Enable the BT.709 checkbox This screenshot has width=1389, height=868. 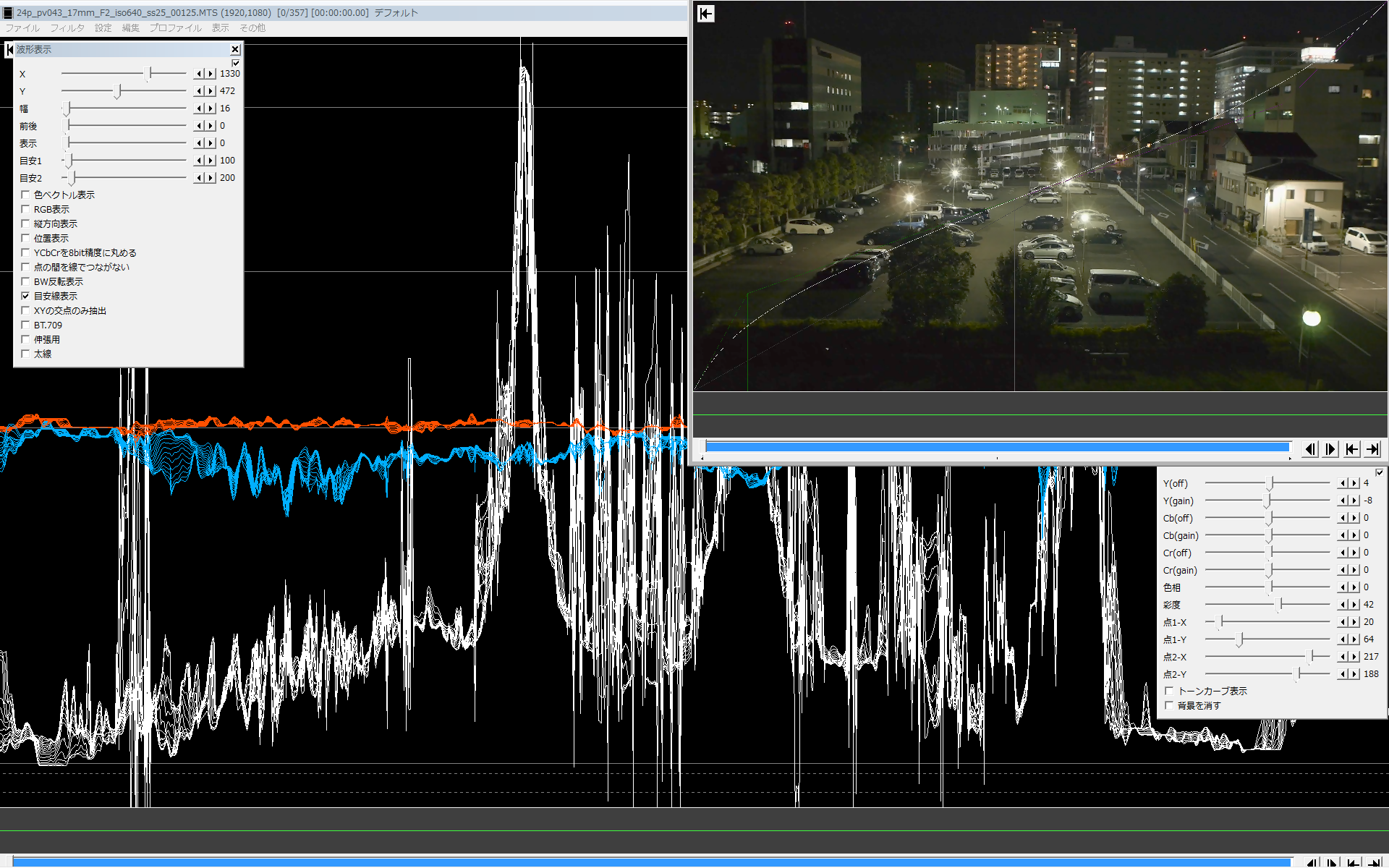click(26, 325)
